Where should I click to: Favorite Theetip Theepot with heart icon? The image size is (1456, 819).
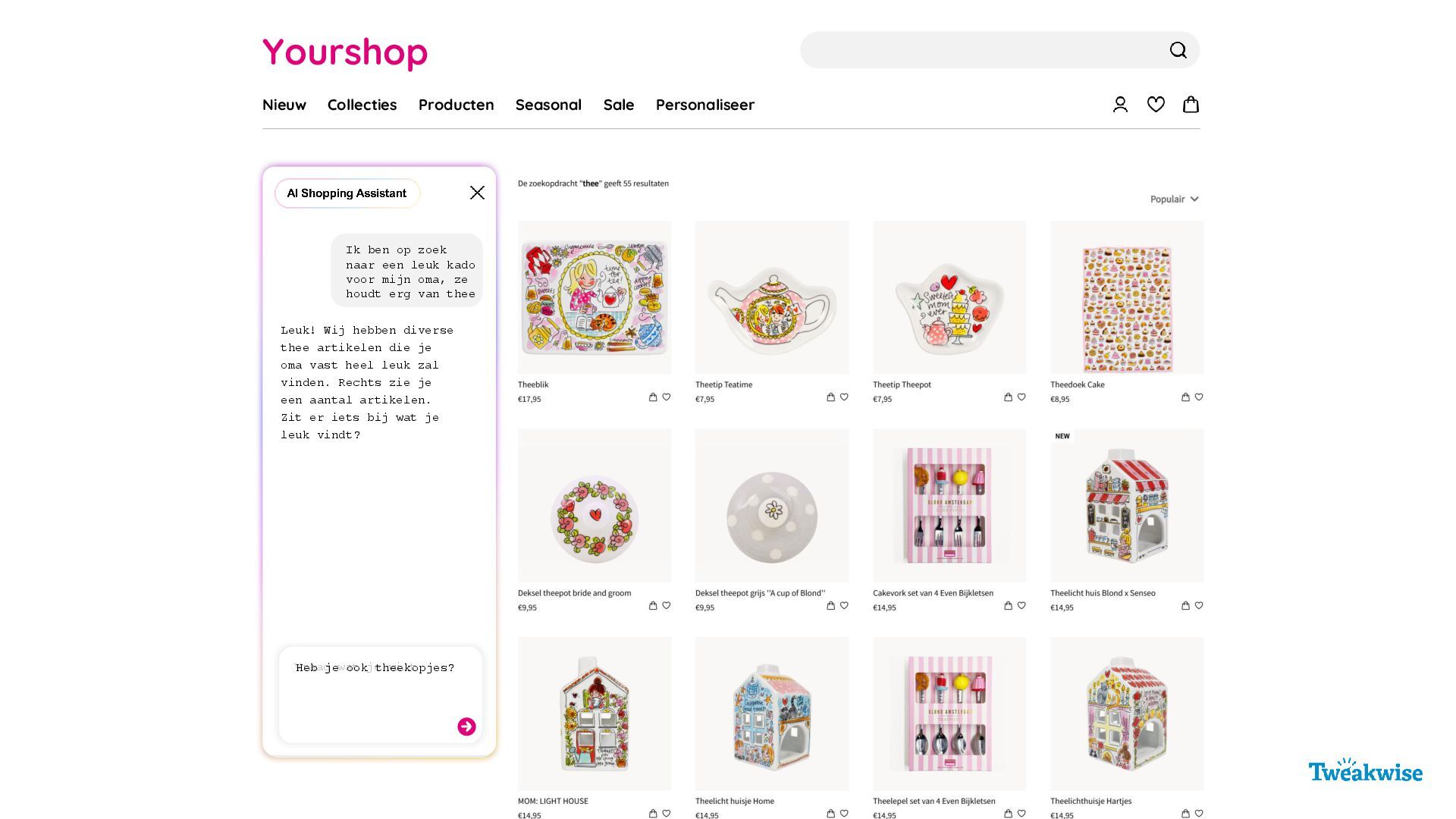(x=1021, y=397)
